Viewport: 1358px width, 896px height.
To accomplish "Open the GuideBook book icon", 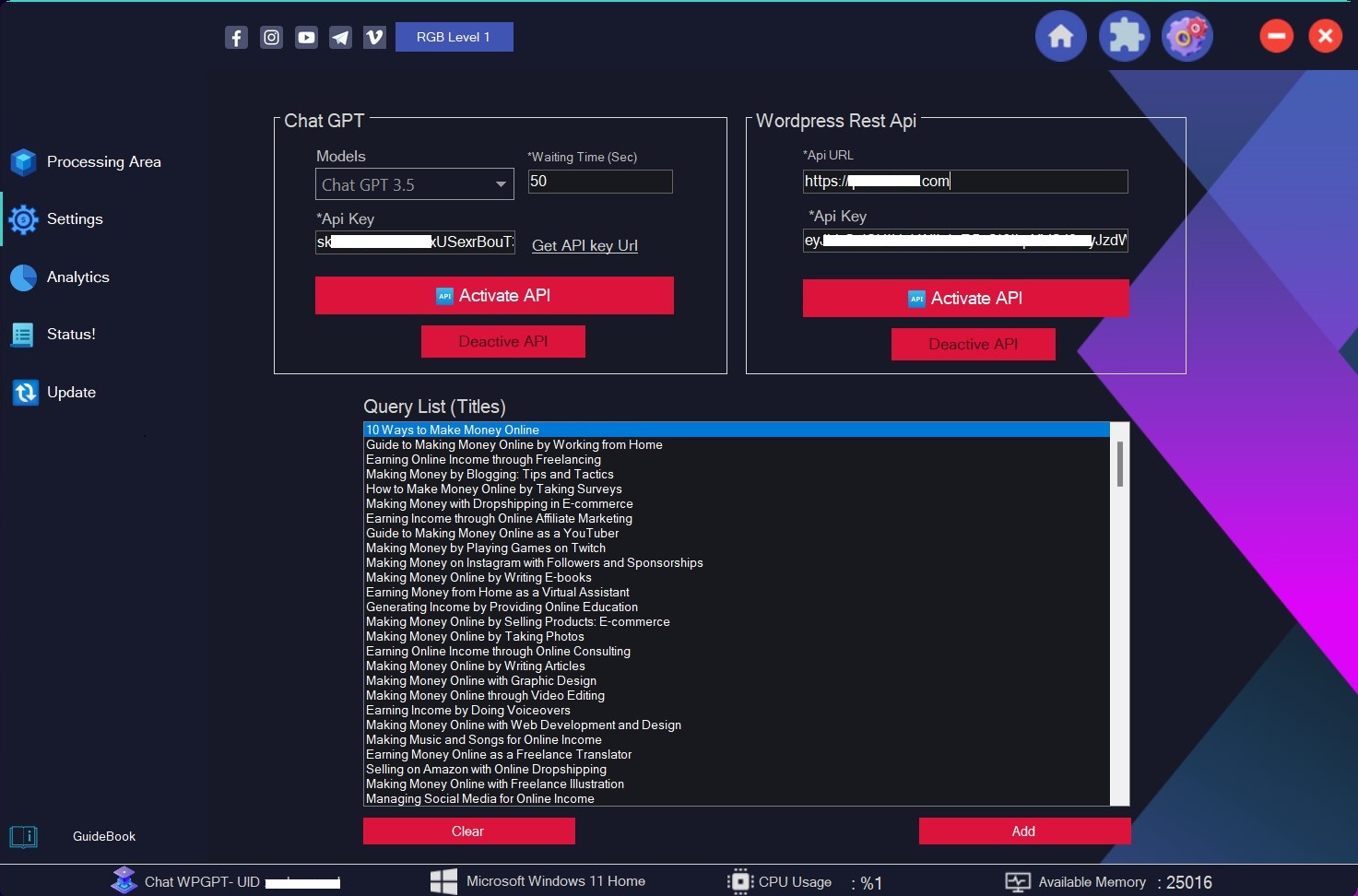I will pyautogui.click(x=23, y=836).
